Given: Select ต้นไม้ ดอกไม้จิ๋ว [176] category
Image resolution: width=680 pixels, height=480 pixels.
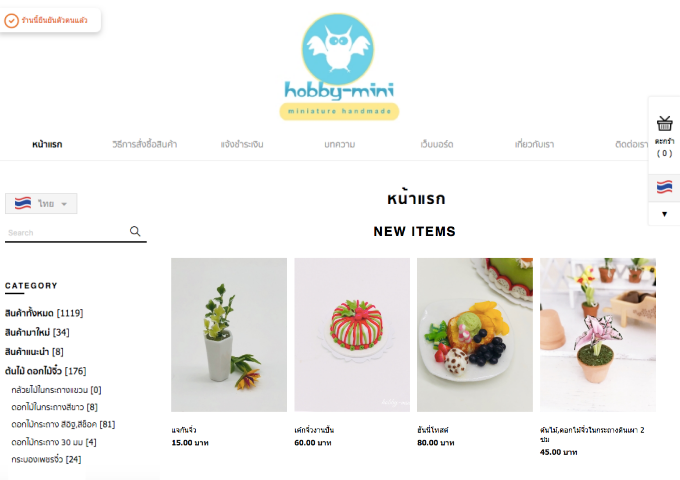Looking at the screenshot, I should click(46, 371).
